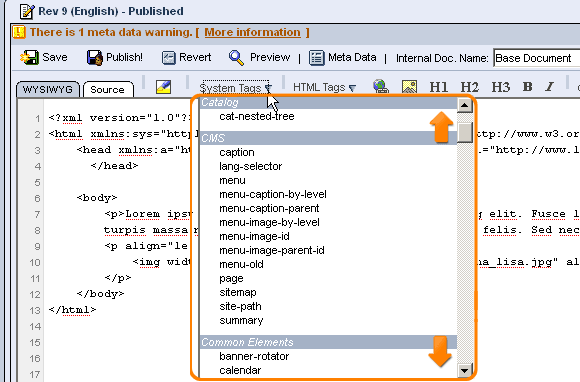
Task: Toggle italic formatting
Action: (x=550, y=87)
